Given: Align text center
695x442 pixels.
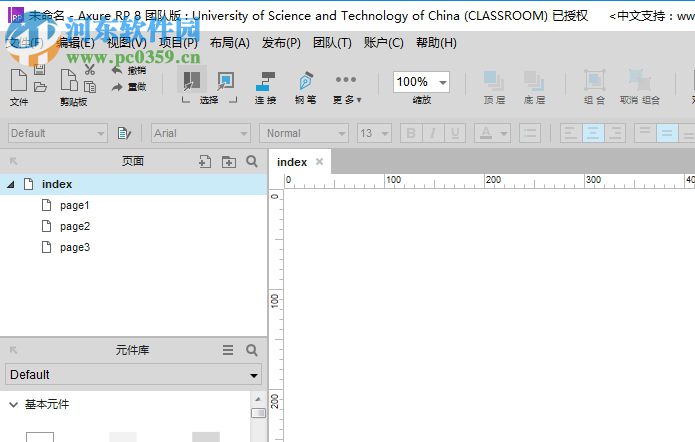Looking at the screenshot, I should point(593,133).
